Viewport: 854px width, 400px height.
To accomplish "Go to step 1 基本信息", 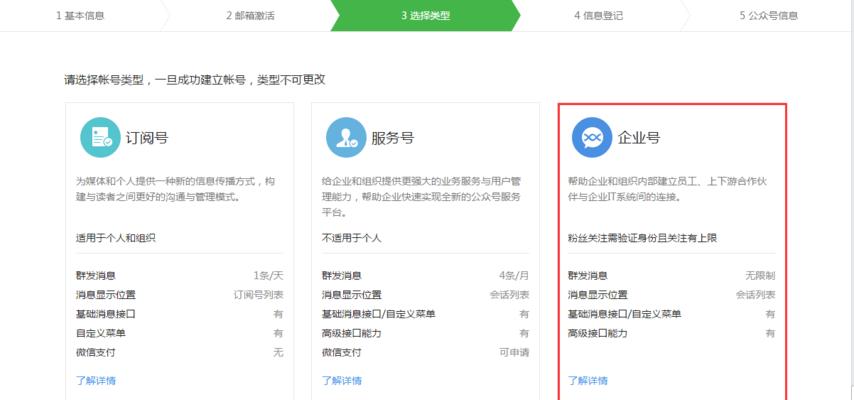I will (x=80, y=16).
